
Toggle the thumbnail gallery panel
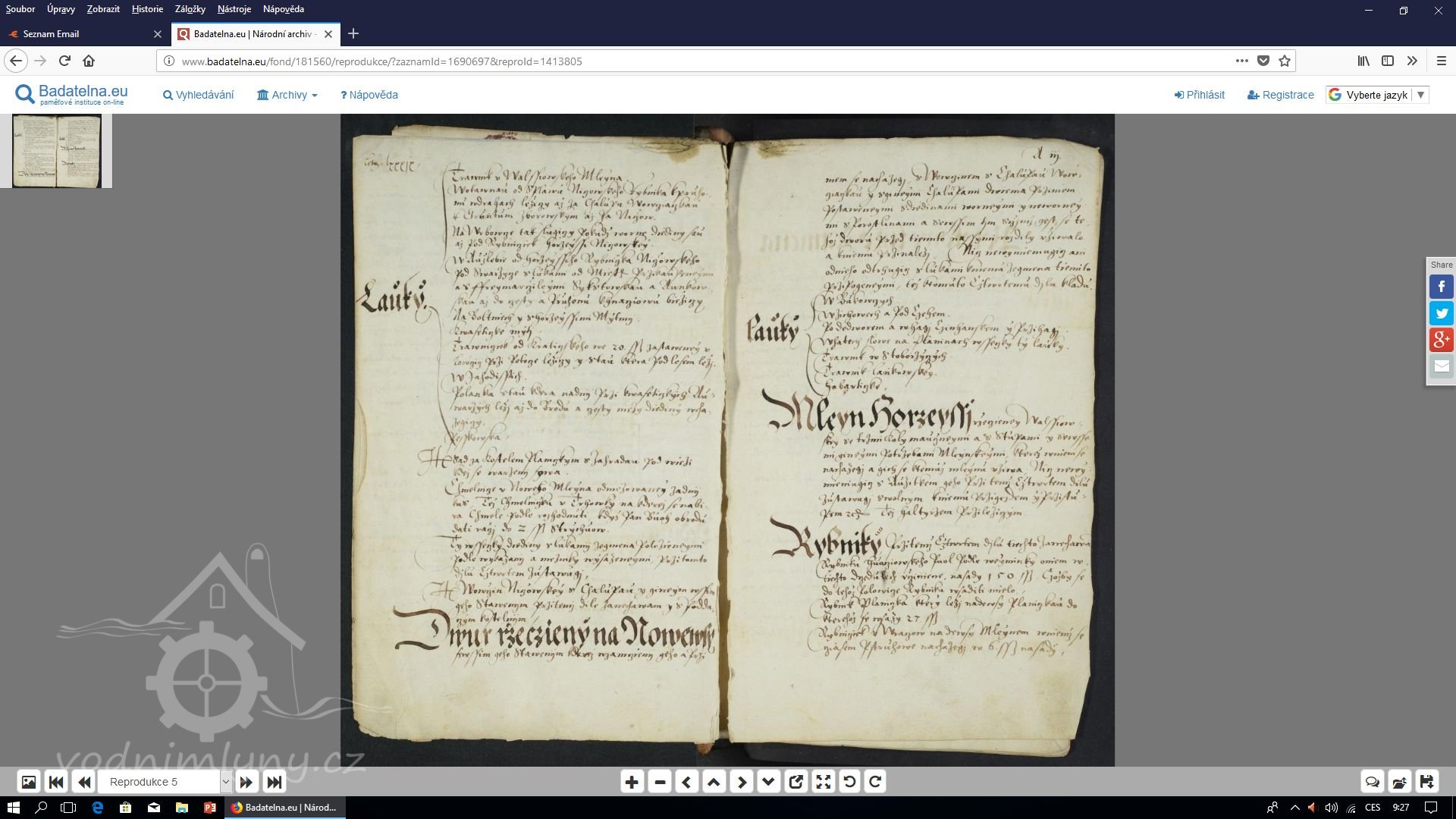[28, 782]
